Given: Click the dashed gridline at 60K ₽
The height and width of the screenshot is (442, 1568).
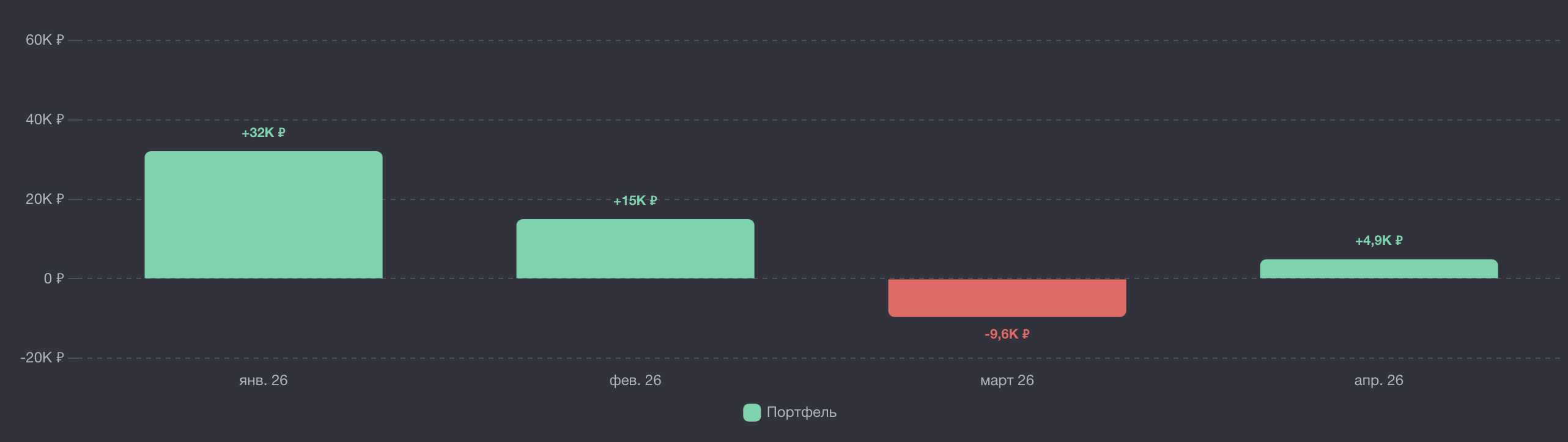Looking at the screenshot, I should pyautogui.click(x=795, y=40).
